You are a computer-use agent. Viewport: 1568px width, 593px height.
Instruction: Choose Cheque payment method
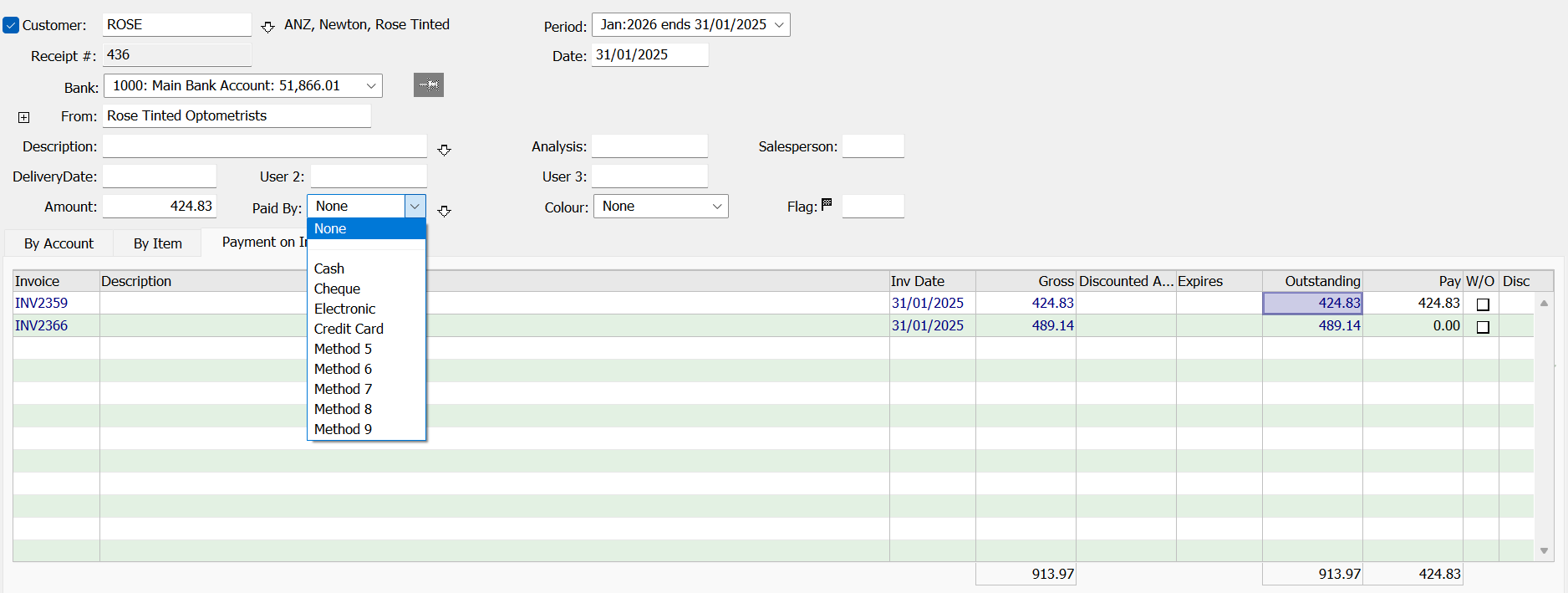[367, 289]
